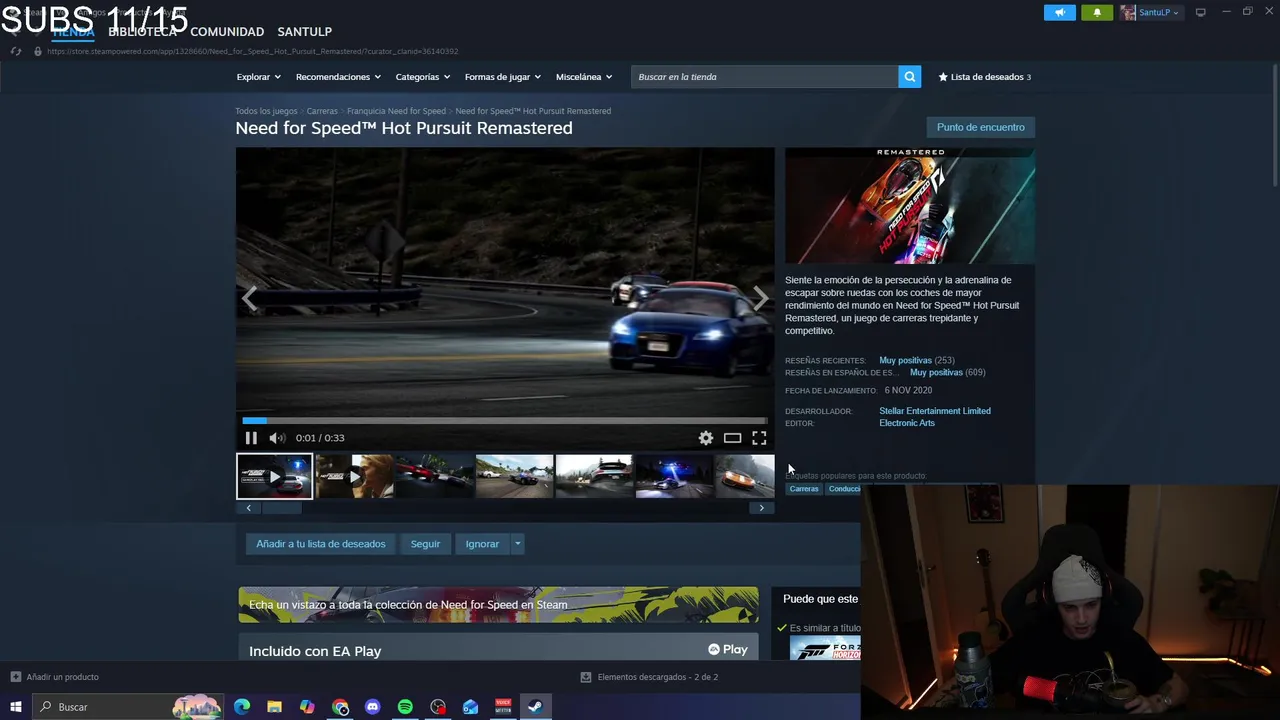This screenshot has width=1280, height=720.
Task: Expand the Miscelánea menu
Action: [584, 77]
